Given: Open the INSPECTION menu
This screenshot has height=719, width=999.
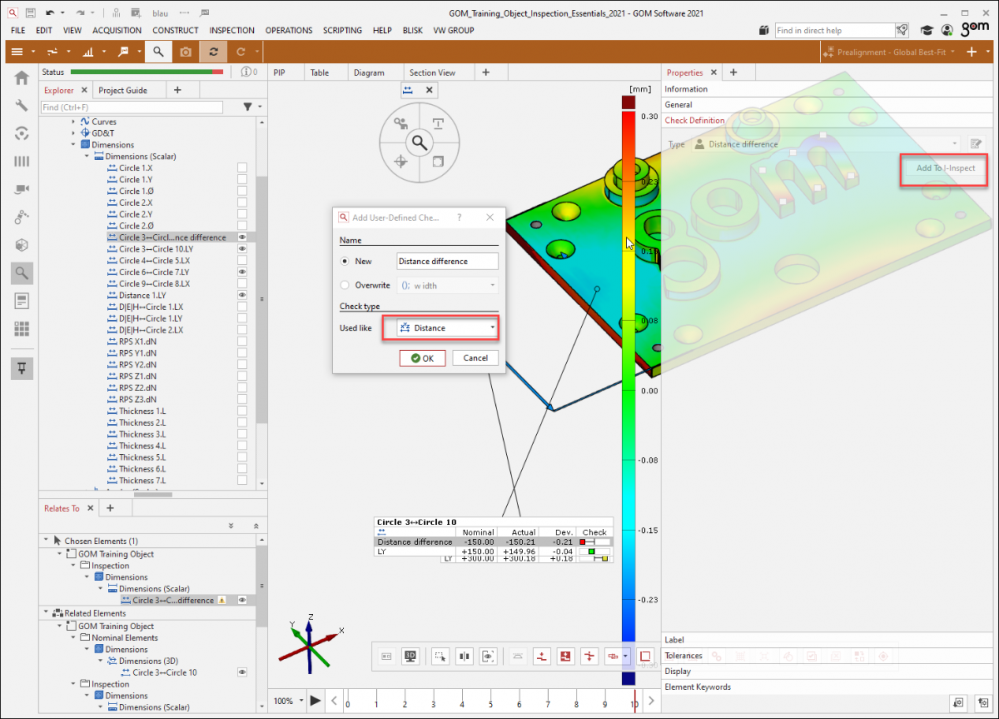Looking at the screenshot, I should [231, 30].
